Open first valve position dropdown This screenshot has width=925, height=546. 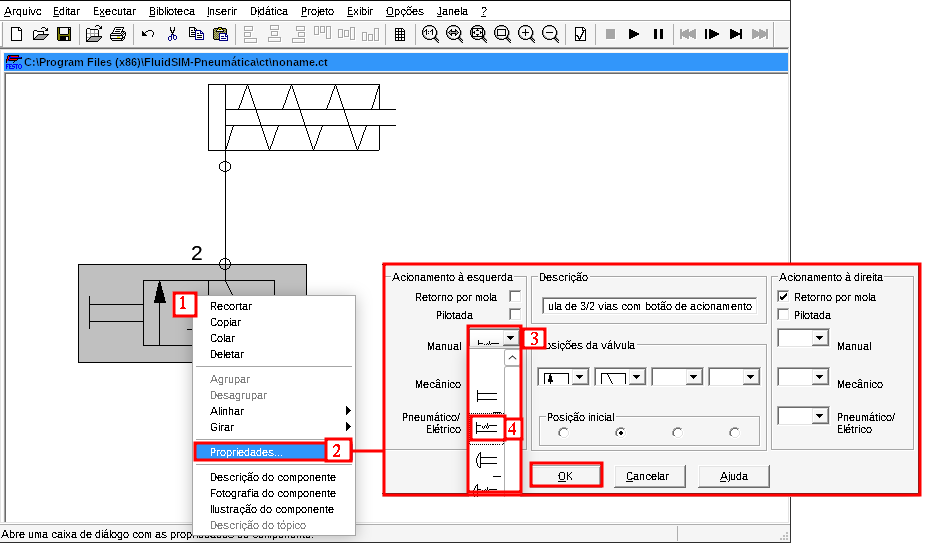[x=580, y=377]
